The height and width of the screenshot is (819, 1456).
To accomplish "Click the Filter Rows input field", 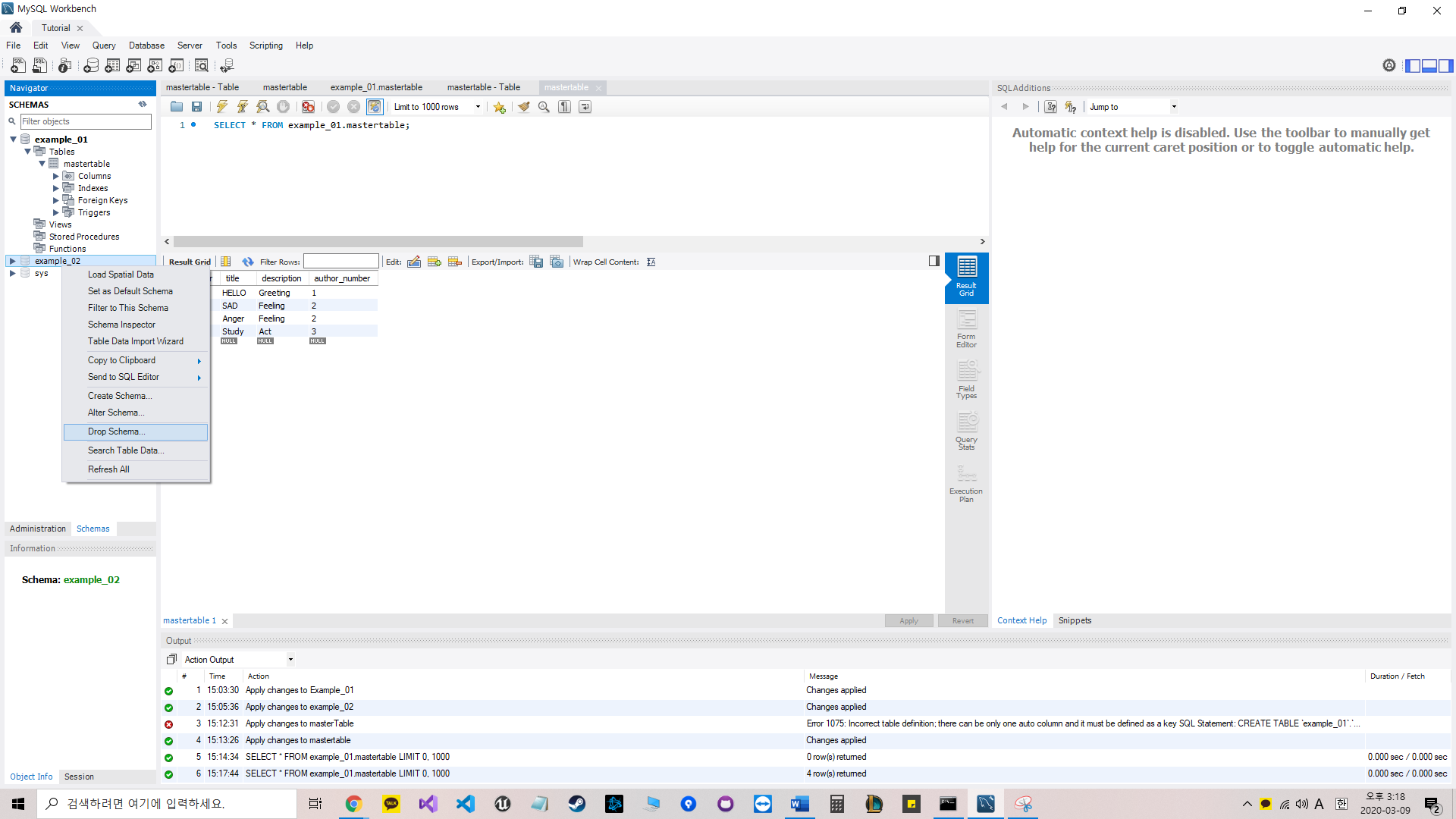I will pos(341,262).
